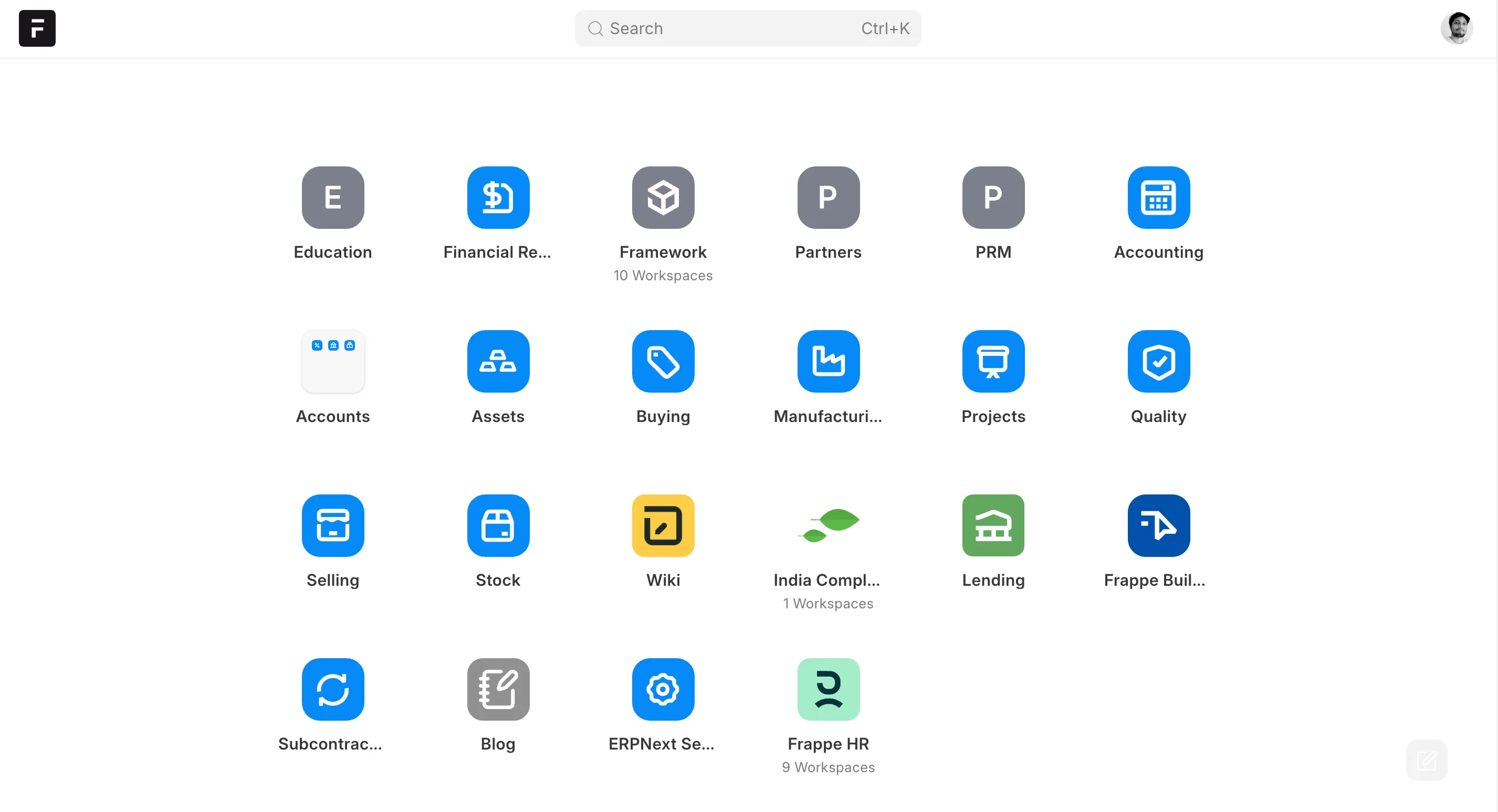The image size is (1498, 812).
Task: Open the Lending app
Action: pyautogui.click(x=993, y=525)
